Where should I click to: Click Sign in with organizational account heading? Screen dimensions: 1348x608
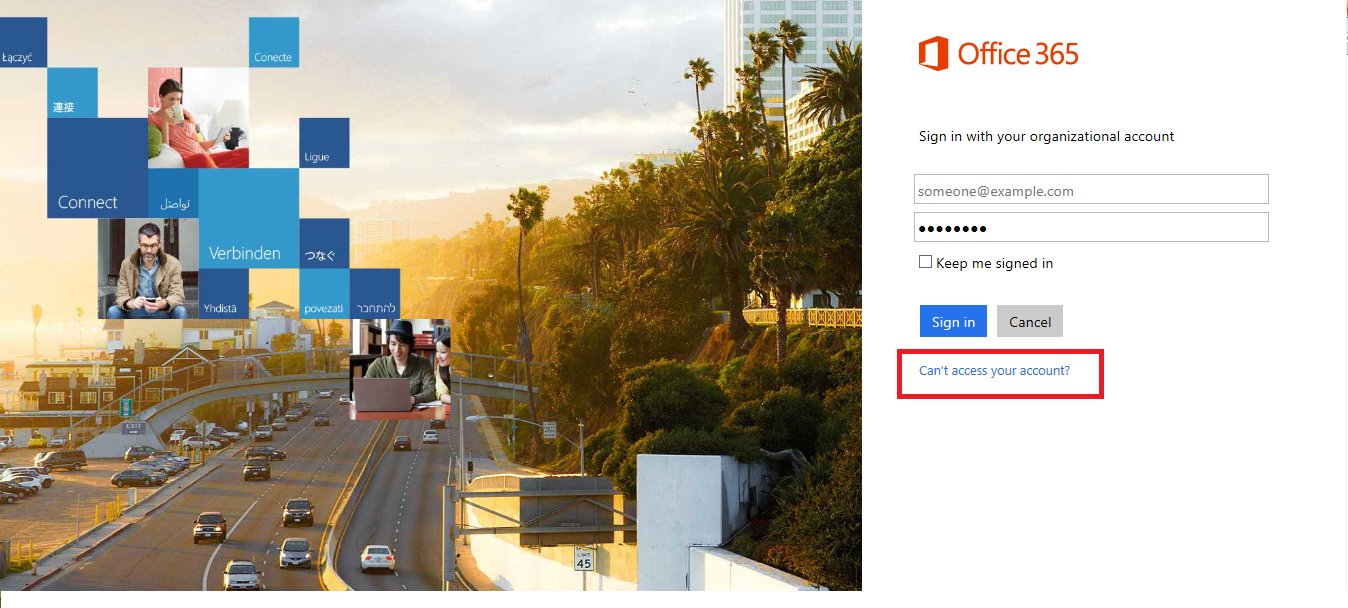tap(1046, 136)
